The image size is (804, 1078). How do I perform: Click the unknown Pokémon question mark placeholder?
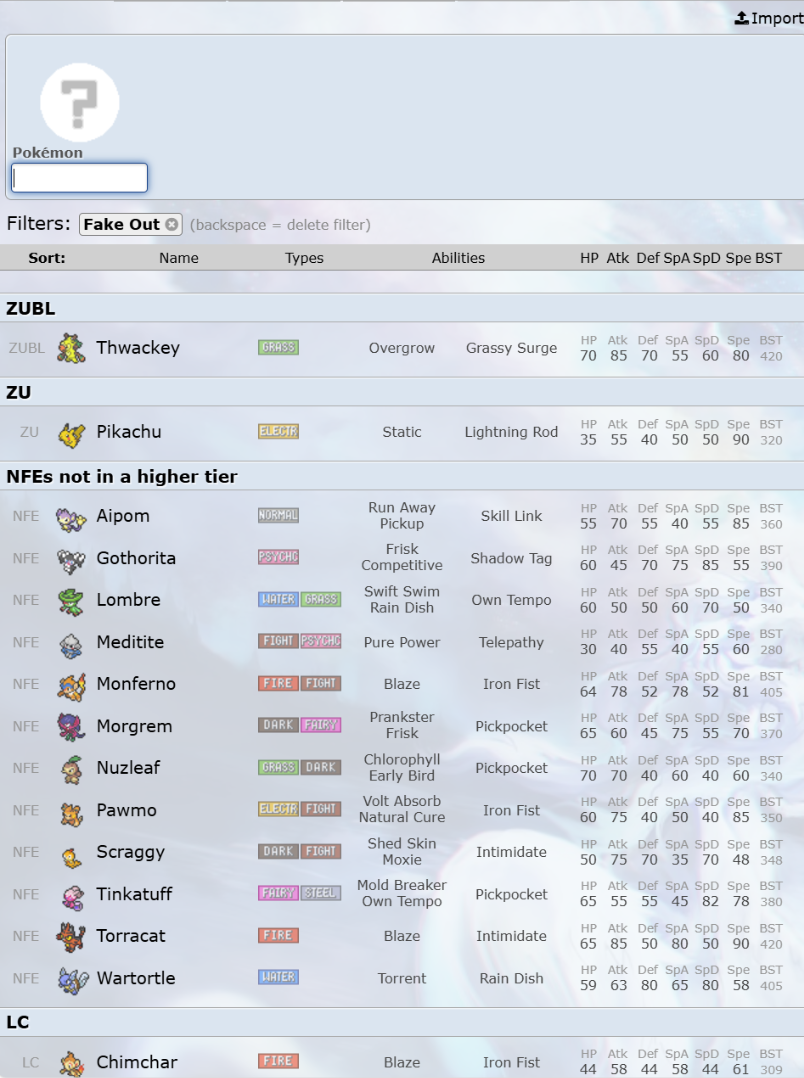(80, 102)
